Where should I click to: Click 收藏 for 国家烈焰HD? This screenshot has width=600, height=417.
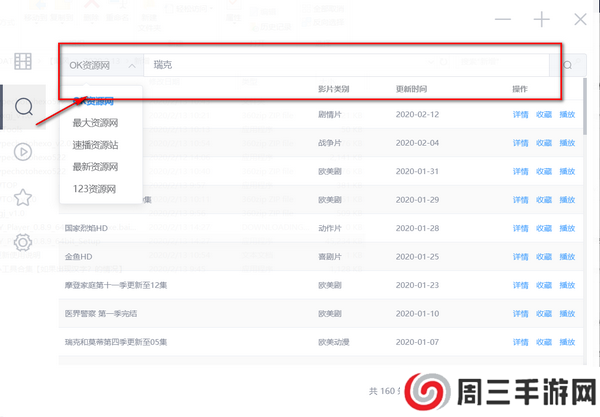pyautogui.click(x=544, y=228)
